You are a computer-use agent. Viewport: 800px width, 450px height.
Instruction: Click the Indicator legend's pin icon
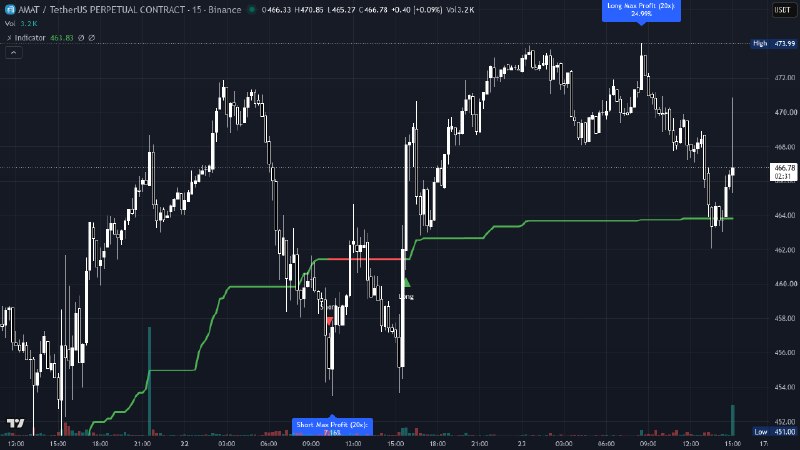[x=9, y=38]
